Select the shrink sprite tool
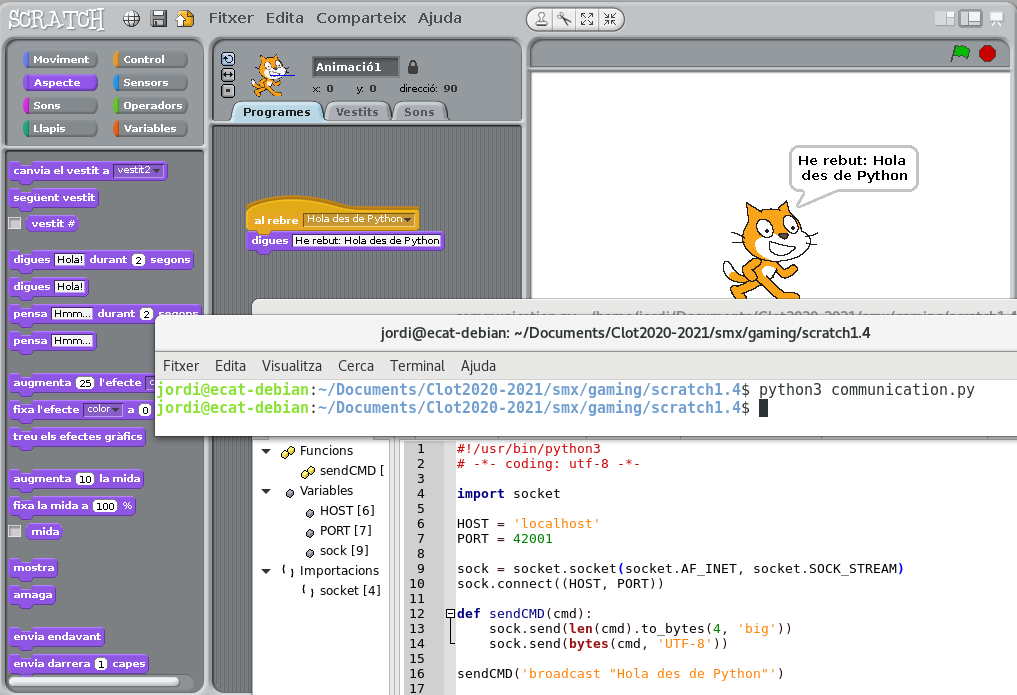Viewport: 1017px width, 695px height. [x=610, y=19]
